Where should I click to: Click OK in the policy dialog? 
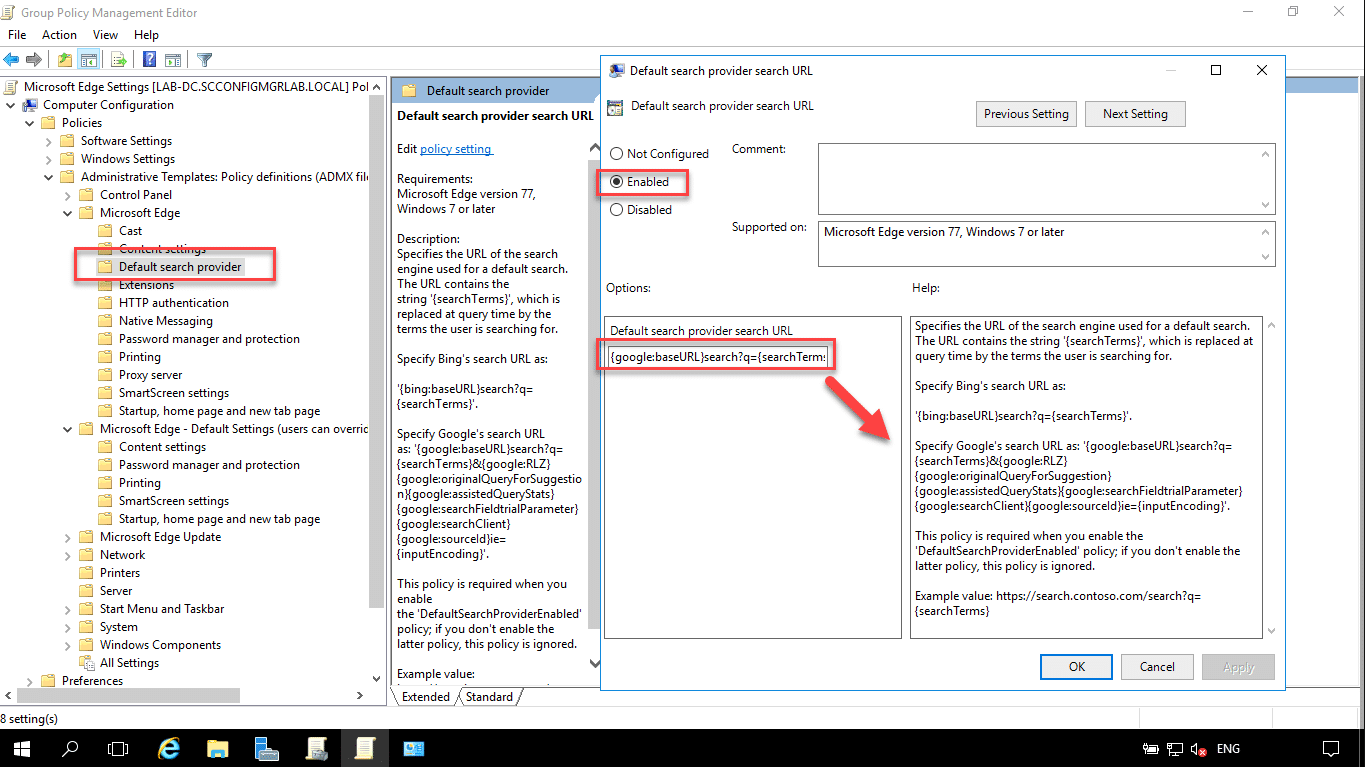coord(1077,667)
